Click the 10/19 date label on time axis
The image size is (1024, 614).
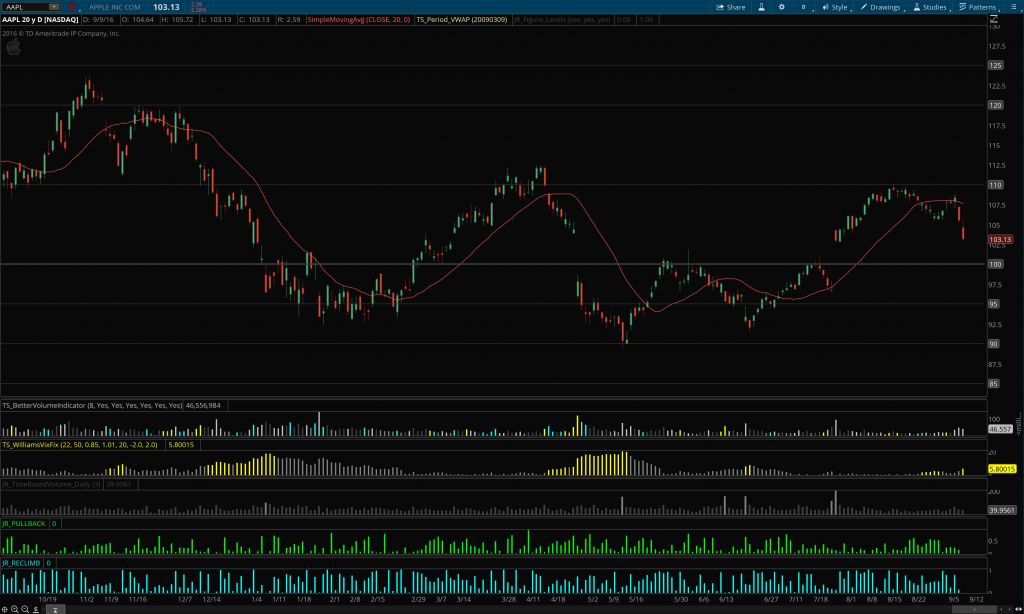click(47, 599)
